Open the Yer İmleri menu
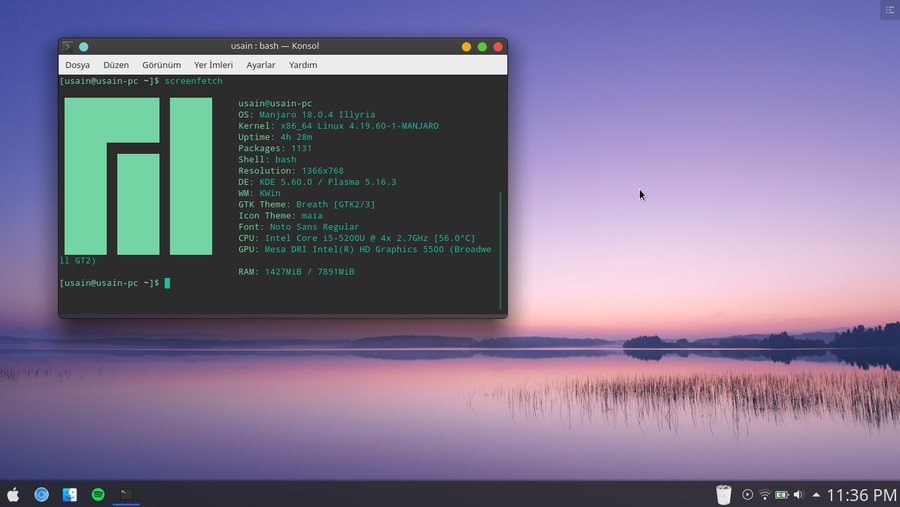 pyautogui.click(x=213, y=65)
